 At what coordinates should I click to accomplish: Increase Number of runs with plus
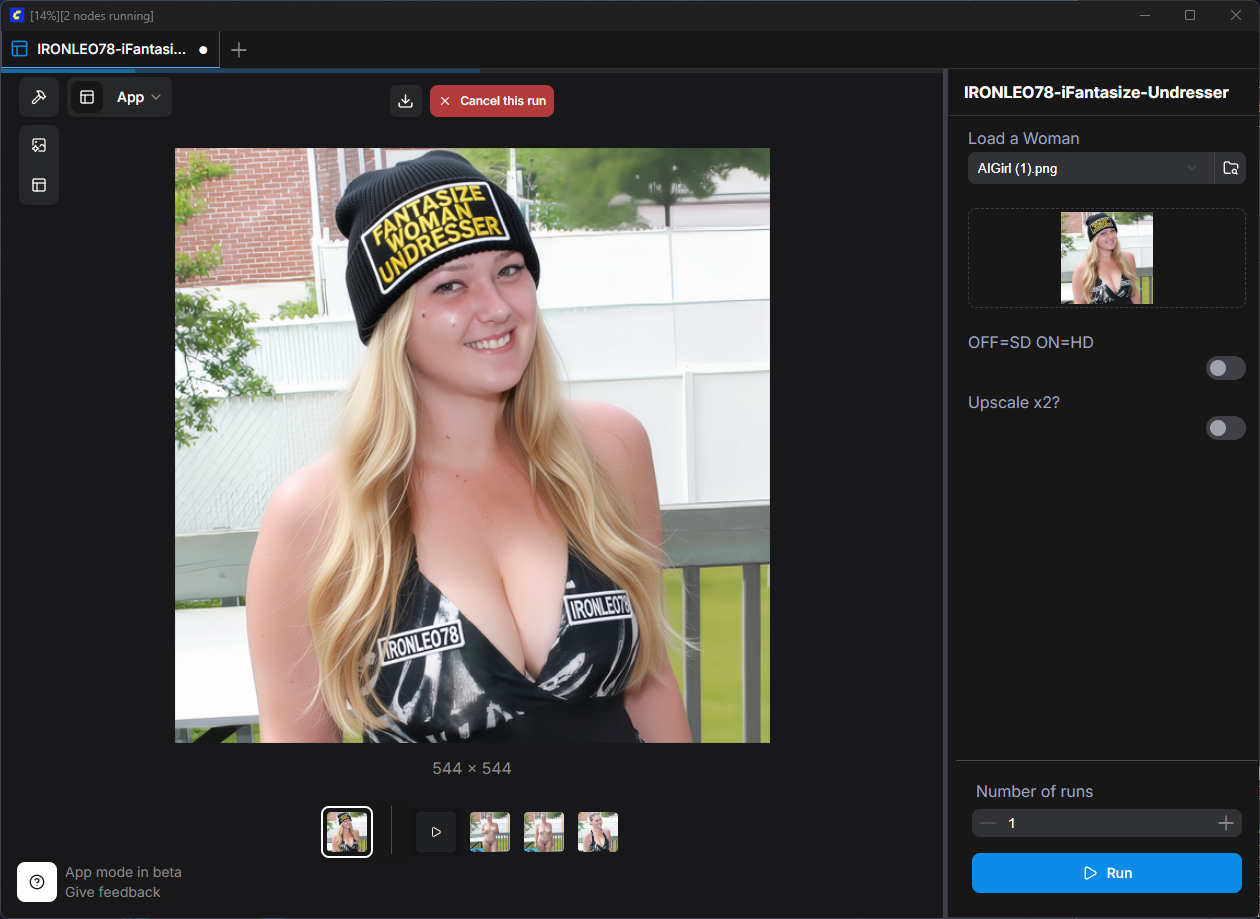point(1225,823)
